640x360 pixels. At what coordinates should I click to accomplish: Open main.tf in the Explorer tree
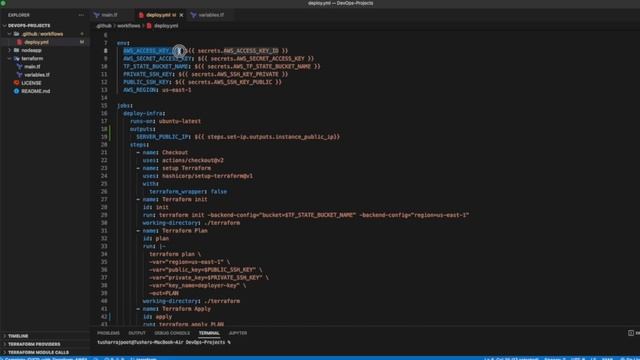pos(32,67)
